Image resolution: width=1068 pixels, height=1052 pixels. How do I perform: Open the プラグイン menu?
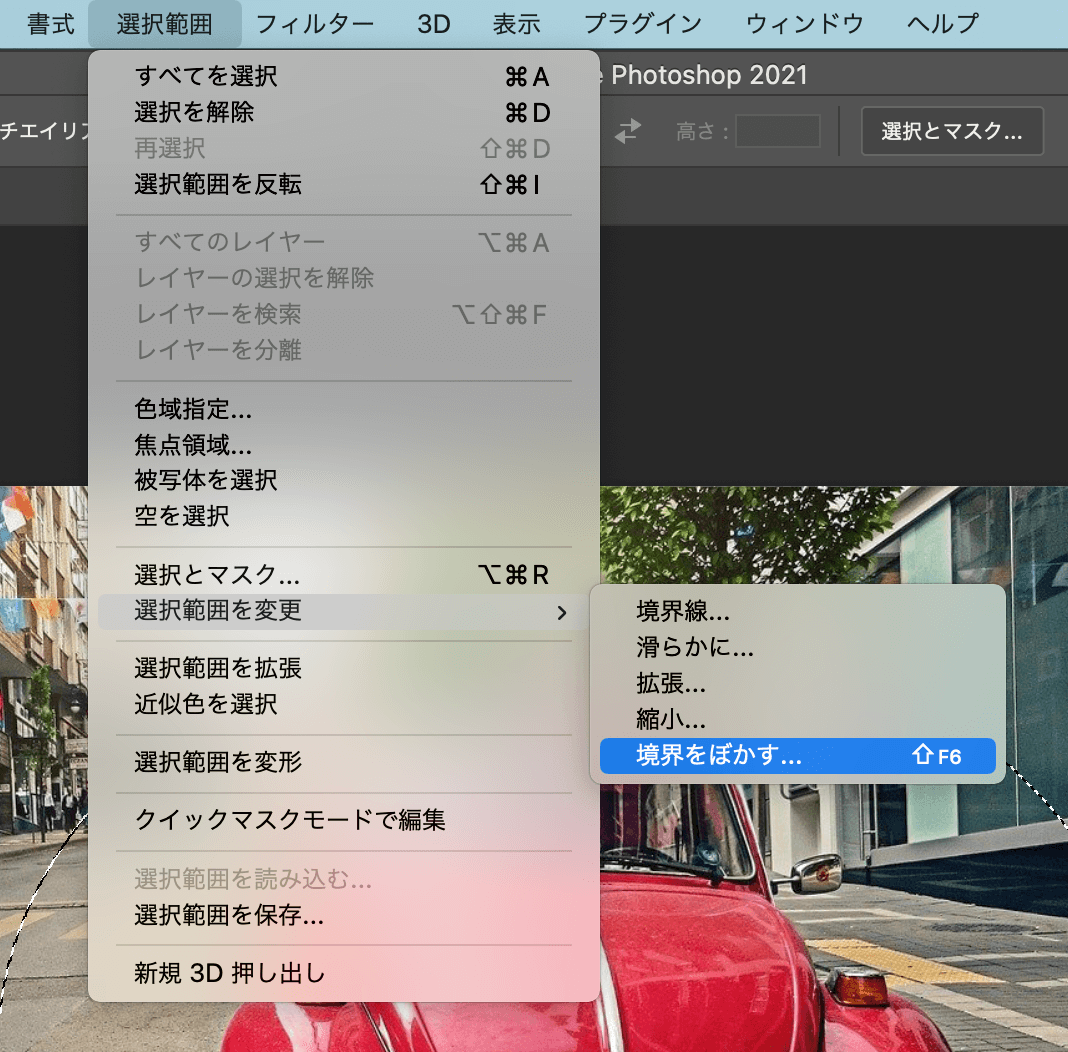(x=643, y=24)
